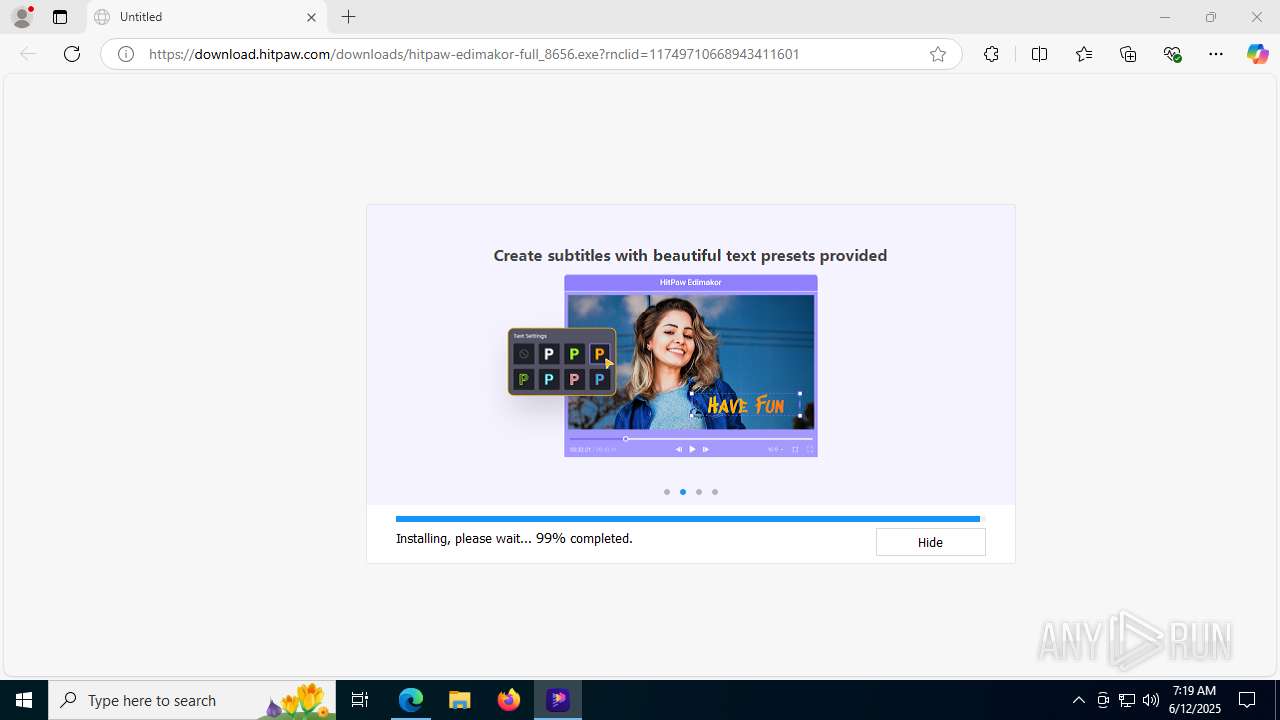
Task: Select the fourth carousel dot indicator
Action: point(715,492)
